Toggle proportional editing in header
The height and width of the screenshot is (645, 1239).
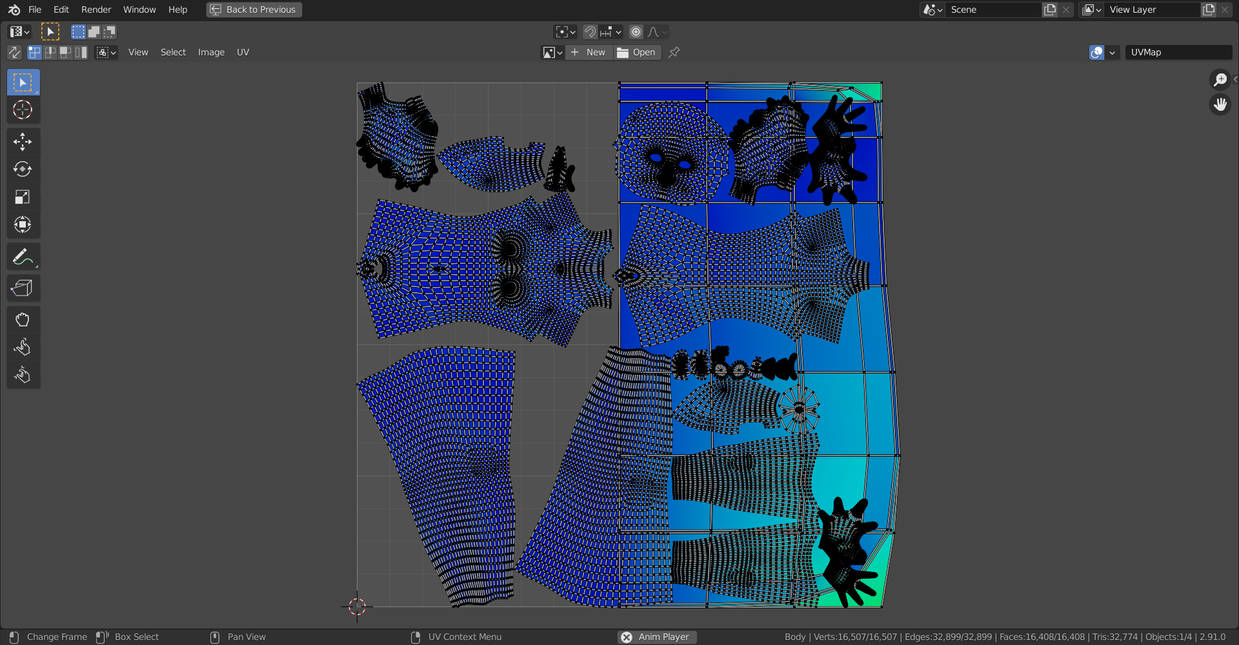pyautogui.click(x=636, y=32)
